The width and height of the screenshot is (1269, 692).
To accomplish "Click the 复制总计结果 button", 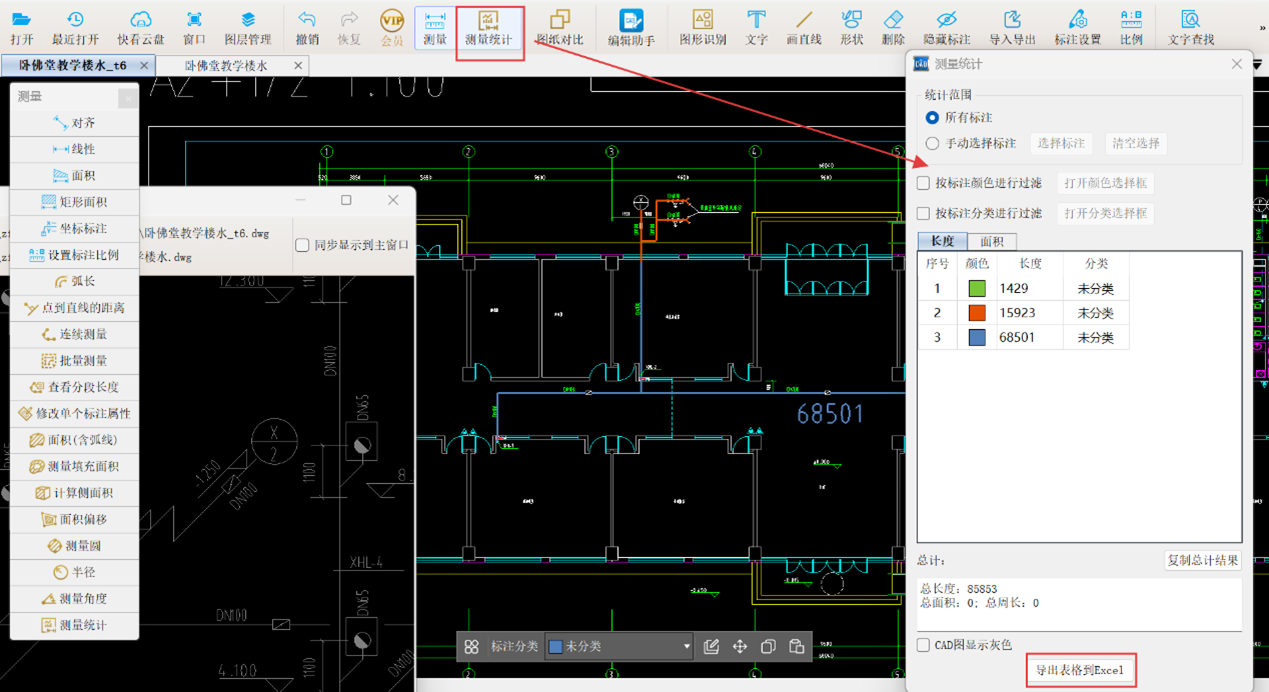I will [x=1203, y=560].
